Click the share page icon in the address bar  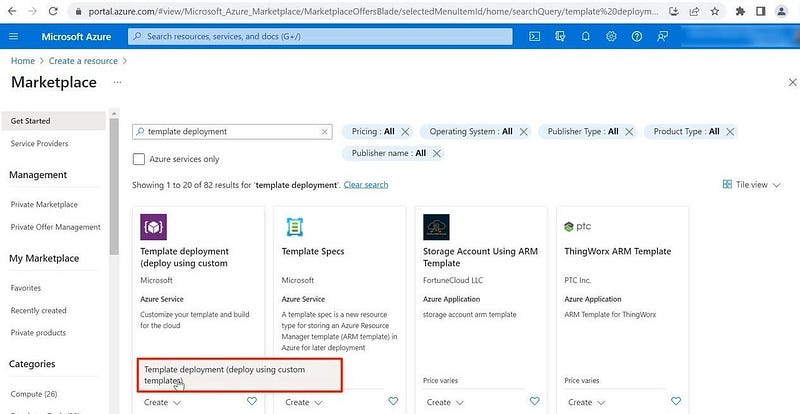[x=694, y=11]
